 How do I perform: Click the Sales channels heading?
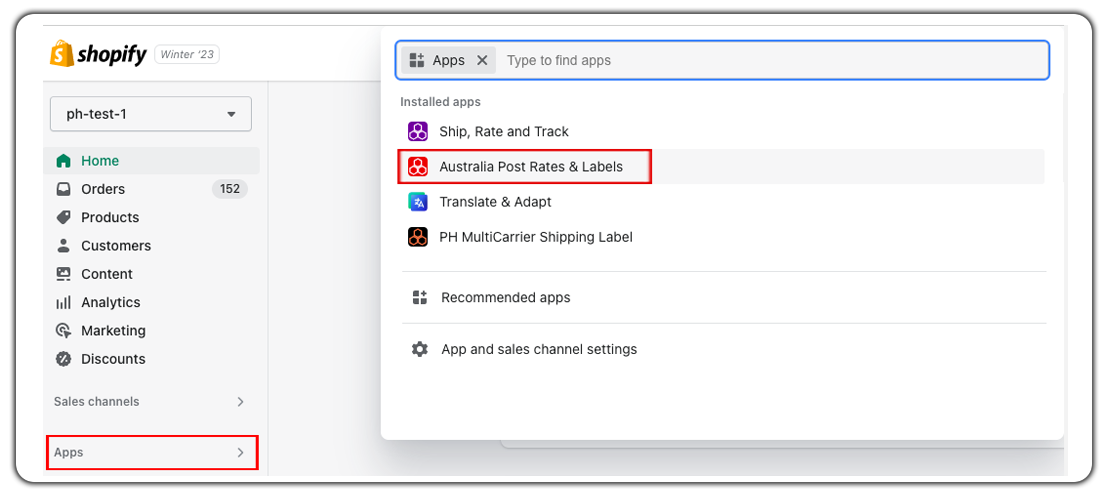(97, 401)
